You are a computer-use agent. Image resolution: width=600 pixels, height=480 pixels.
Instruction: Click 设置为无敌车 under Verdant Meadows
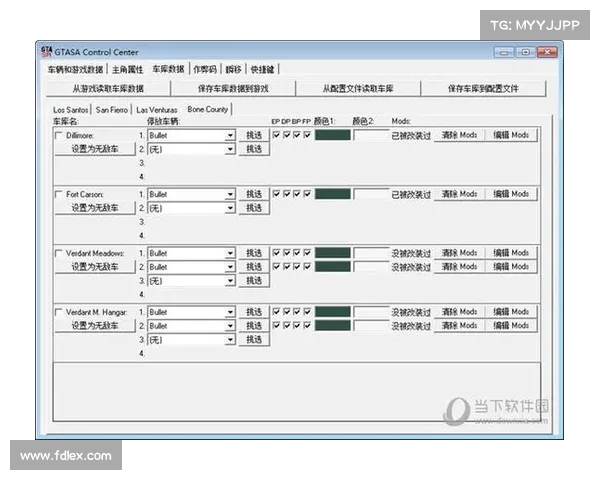point(95,267)
